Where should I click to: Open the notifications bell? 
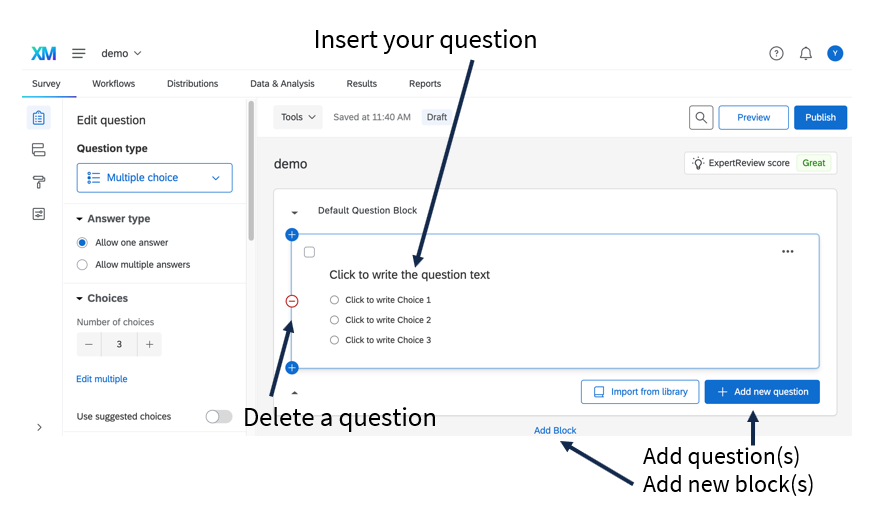point(806,53)
